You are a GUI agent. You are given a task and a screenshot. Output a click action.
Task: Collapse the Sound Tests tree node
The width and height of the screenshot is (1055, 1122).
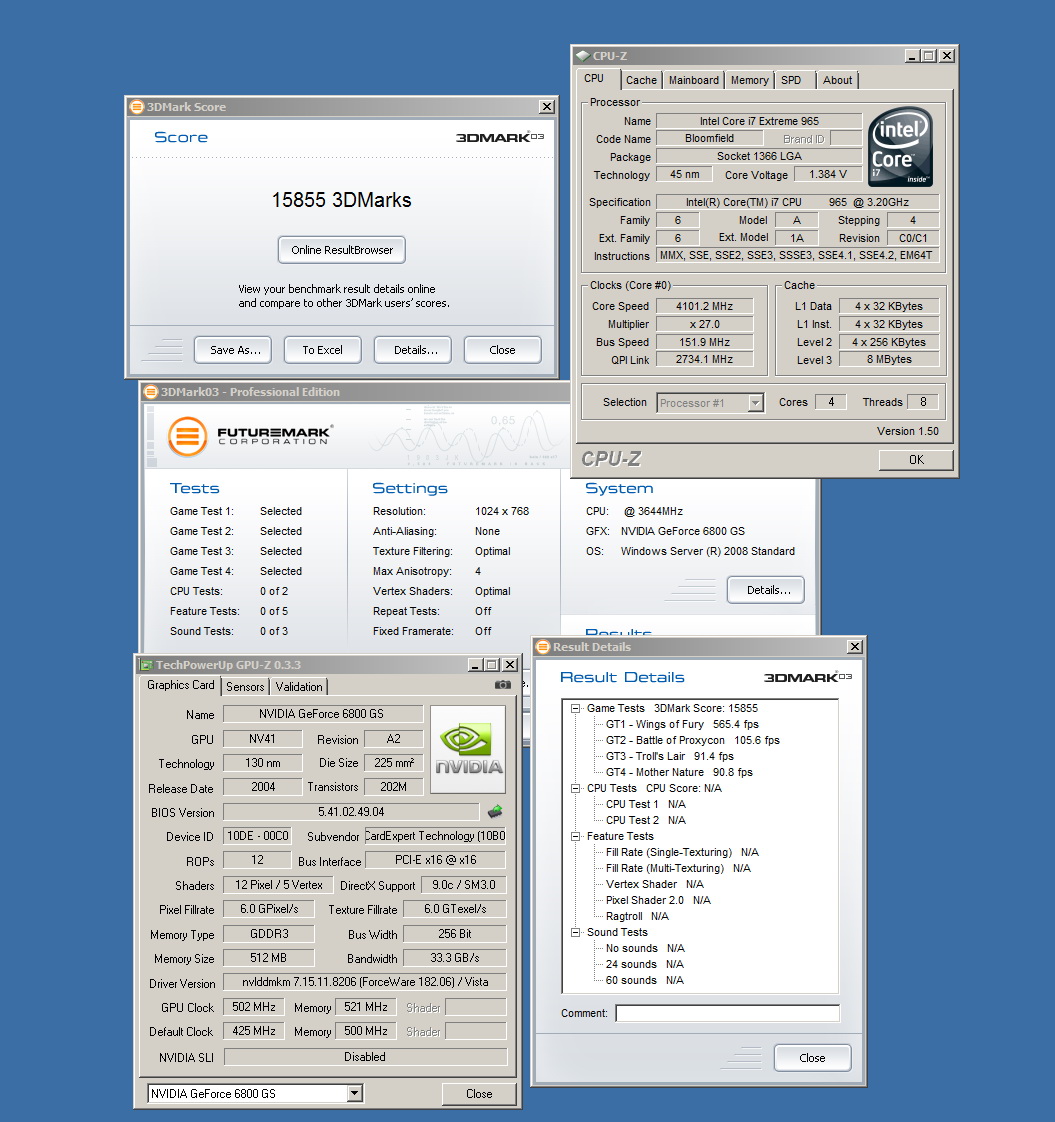(x=575, y=932)
